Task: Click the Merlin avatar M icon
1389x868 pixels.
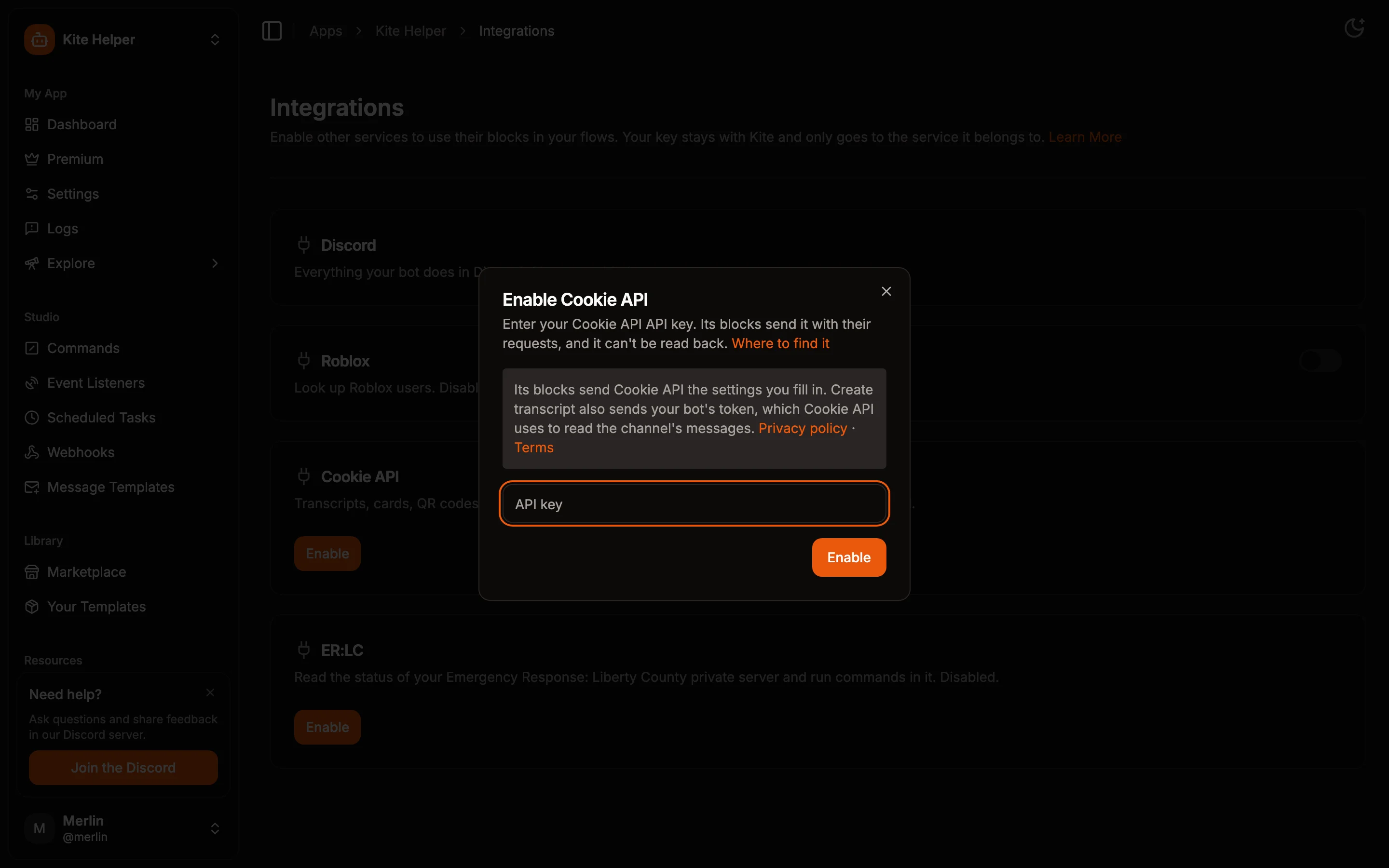Action: tap(39, 828)
